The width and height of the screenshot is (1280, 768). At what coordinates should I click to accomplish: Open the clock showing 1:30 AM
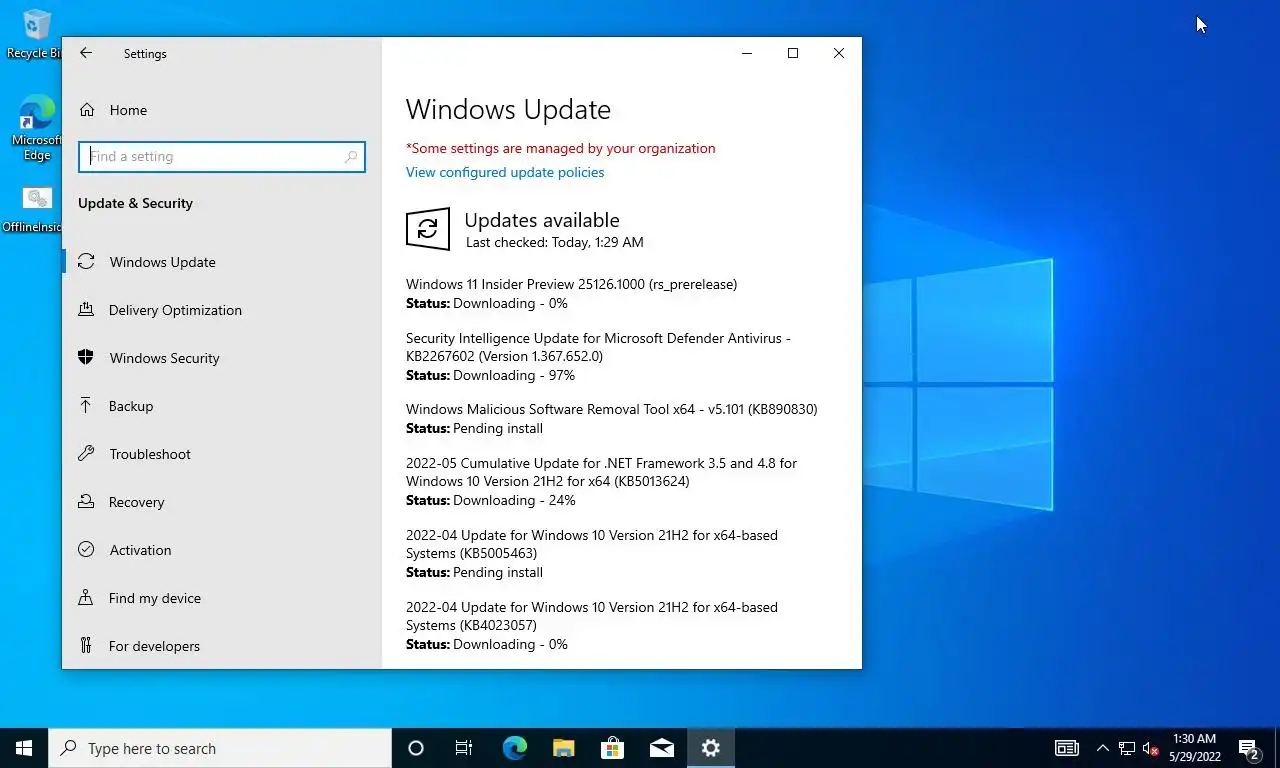[1195, 748]
